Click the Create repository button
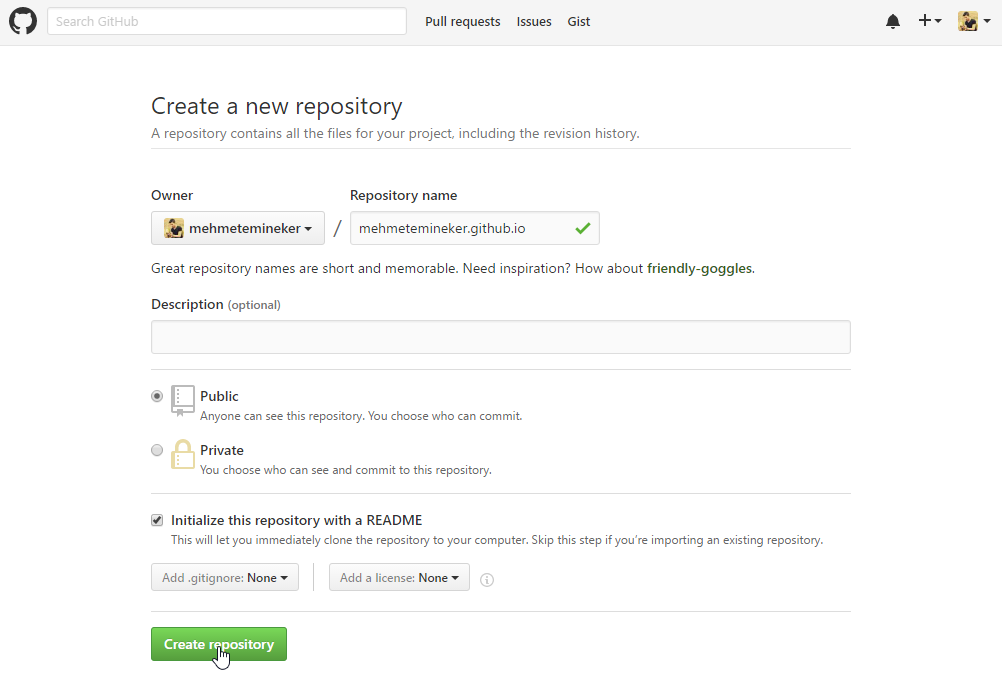The image size is (1002, 684). 219,644
